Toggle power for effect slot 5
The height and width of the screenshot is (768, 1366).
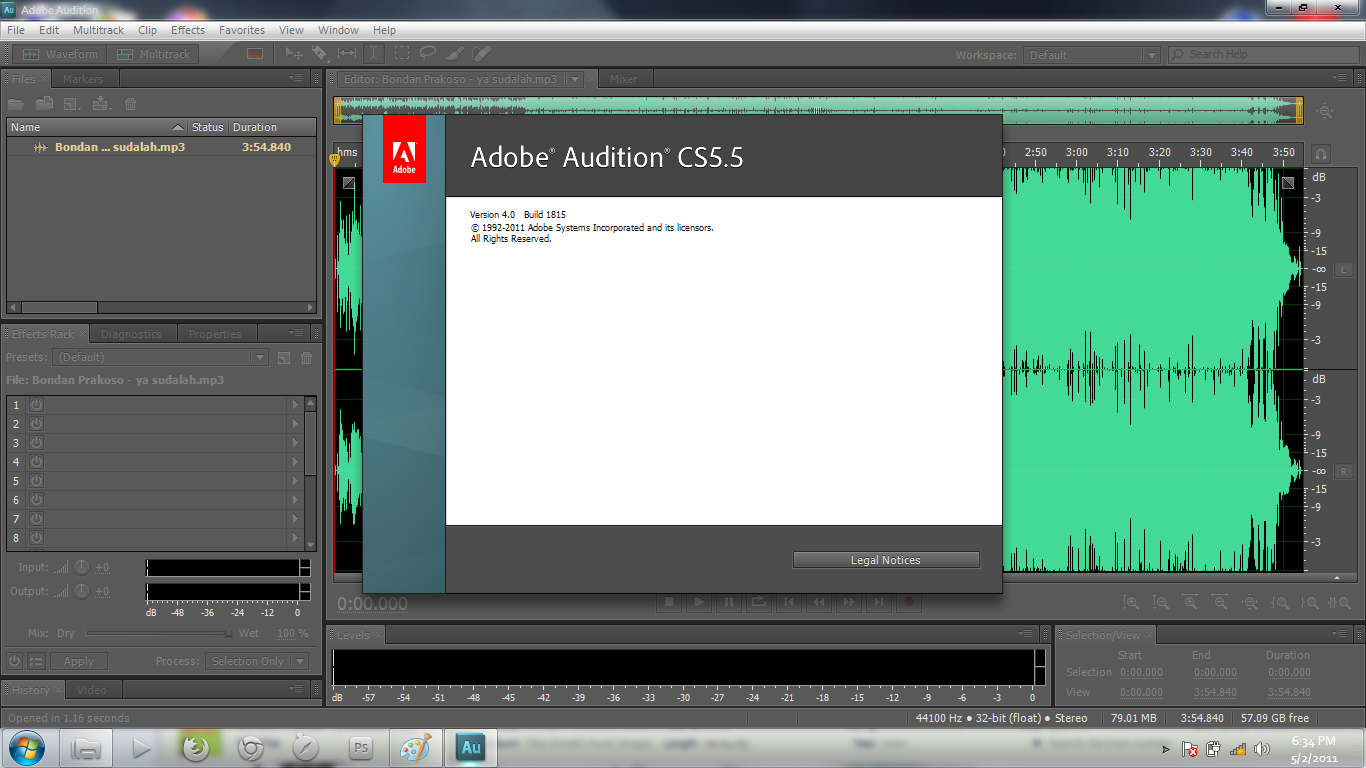click(36, 481)
